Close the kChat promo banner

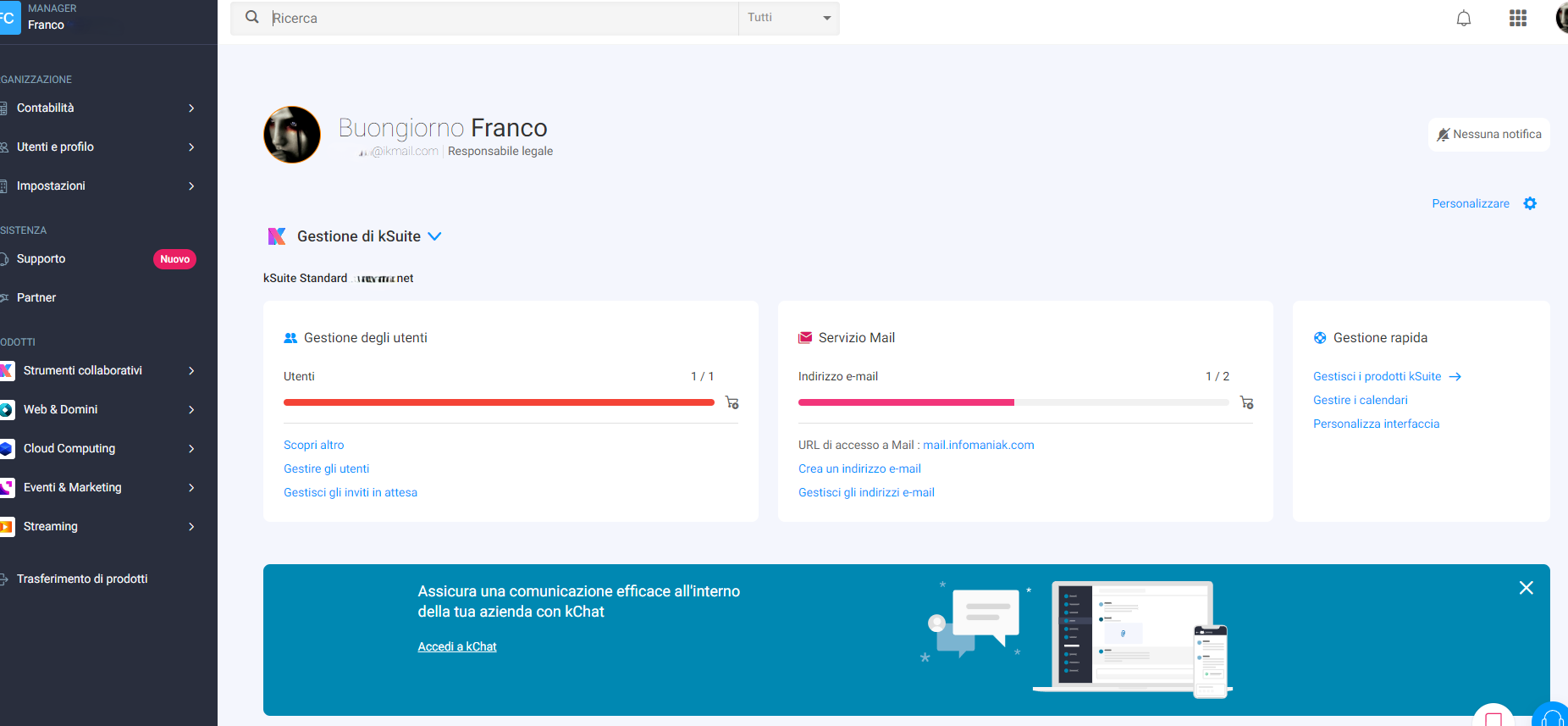pos(1526,588)
